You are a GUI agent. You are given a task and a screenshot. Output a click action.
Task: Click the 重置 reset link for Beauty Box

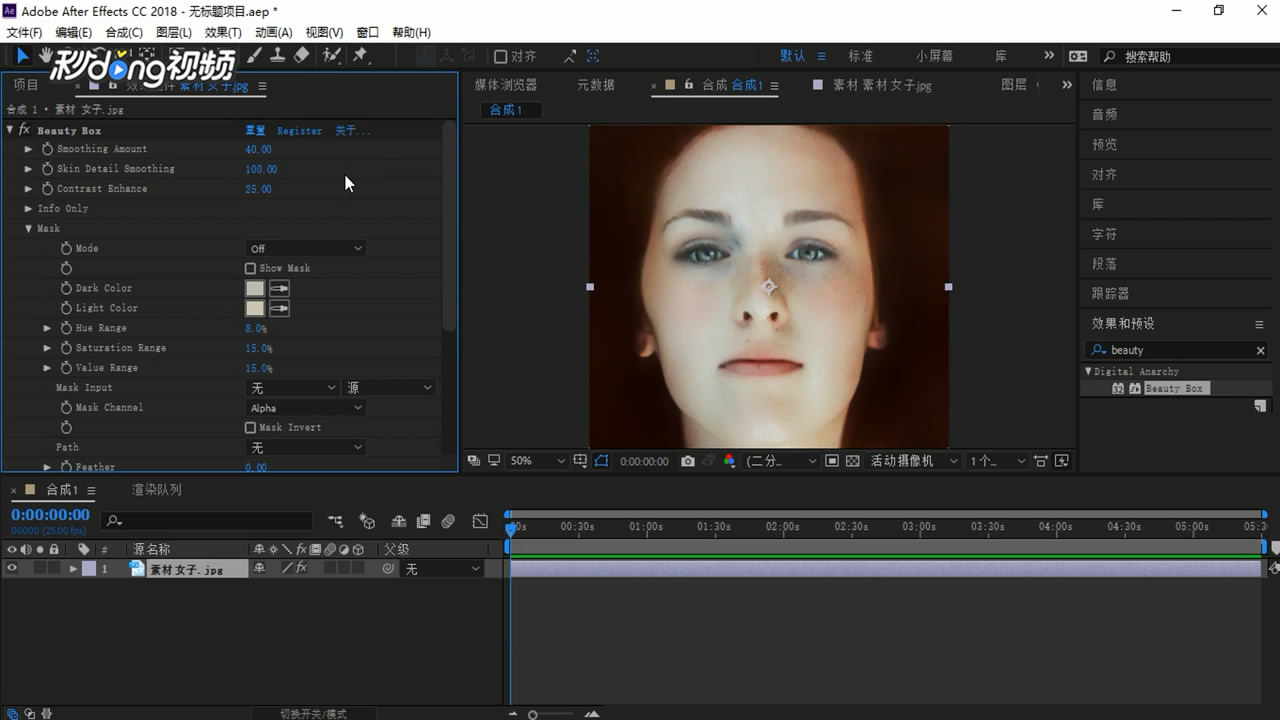[255, 131]
